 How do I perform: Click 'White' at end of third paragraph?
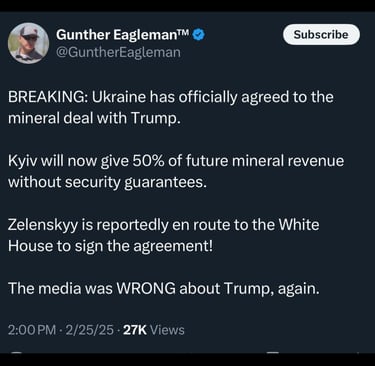tap(299, 225)
